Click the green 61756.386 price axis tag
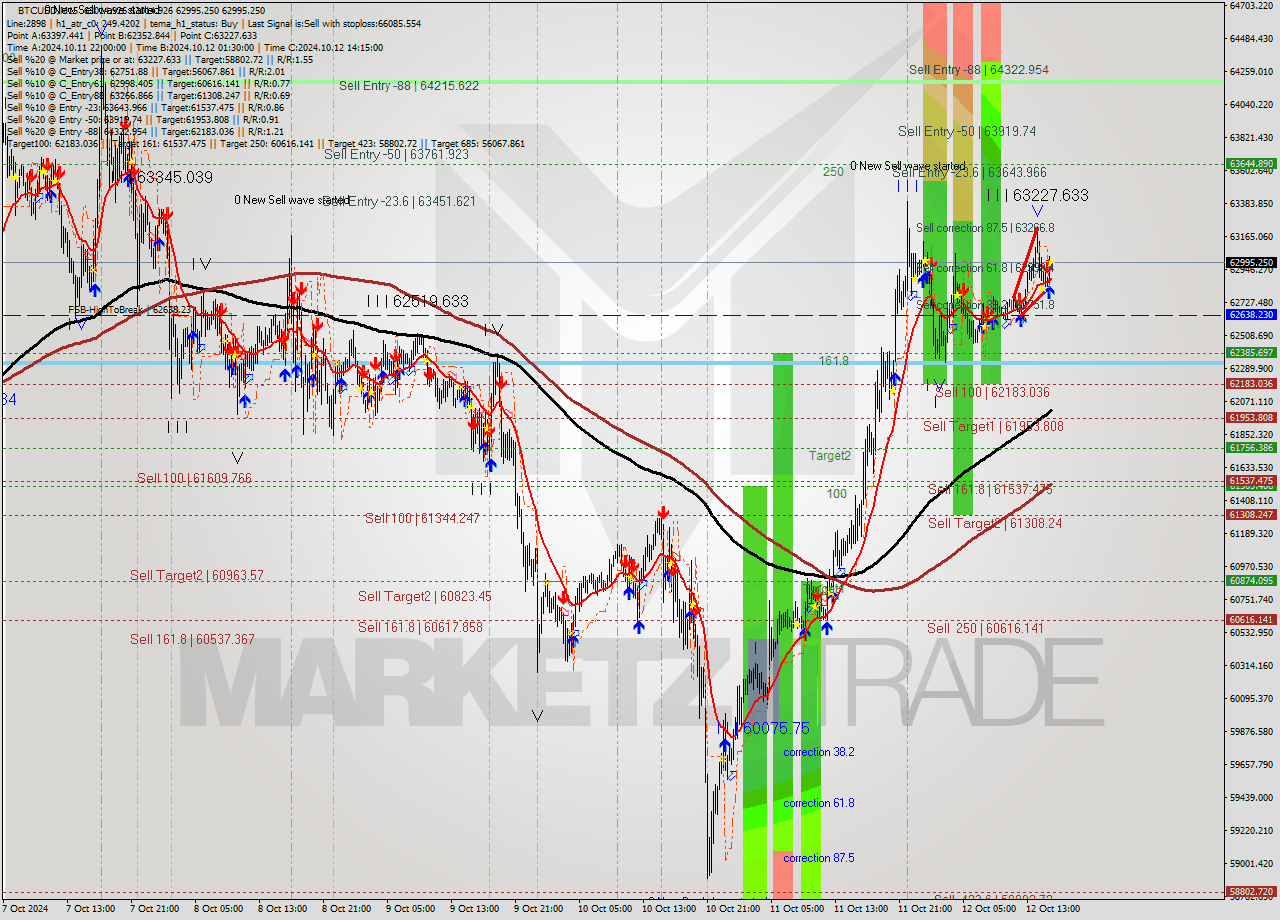This screenshot has width=1280, height=920. pyautogui.click(x=1250, y=447)
